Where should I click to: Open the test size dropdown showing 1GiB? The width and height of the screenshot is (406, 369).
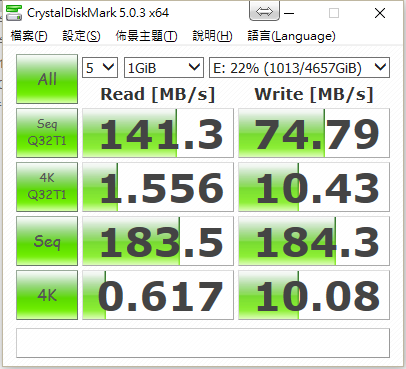coord(164,68)
